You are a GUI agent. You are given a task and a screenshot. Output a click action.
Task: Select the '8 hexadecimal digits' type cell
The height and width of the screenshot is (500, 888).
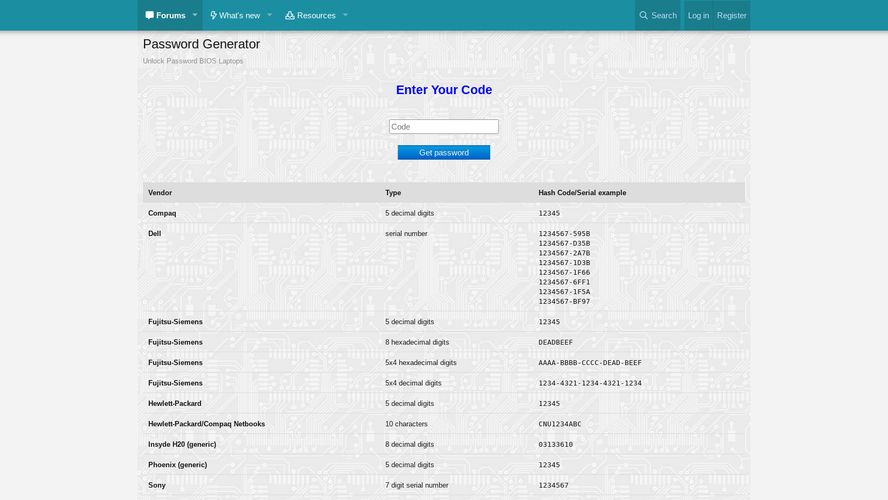pos(417,342)
